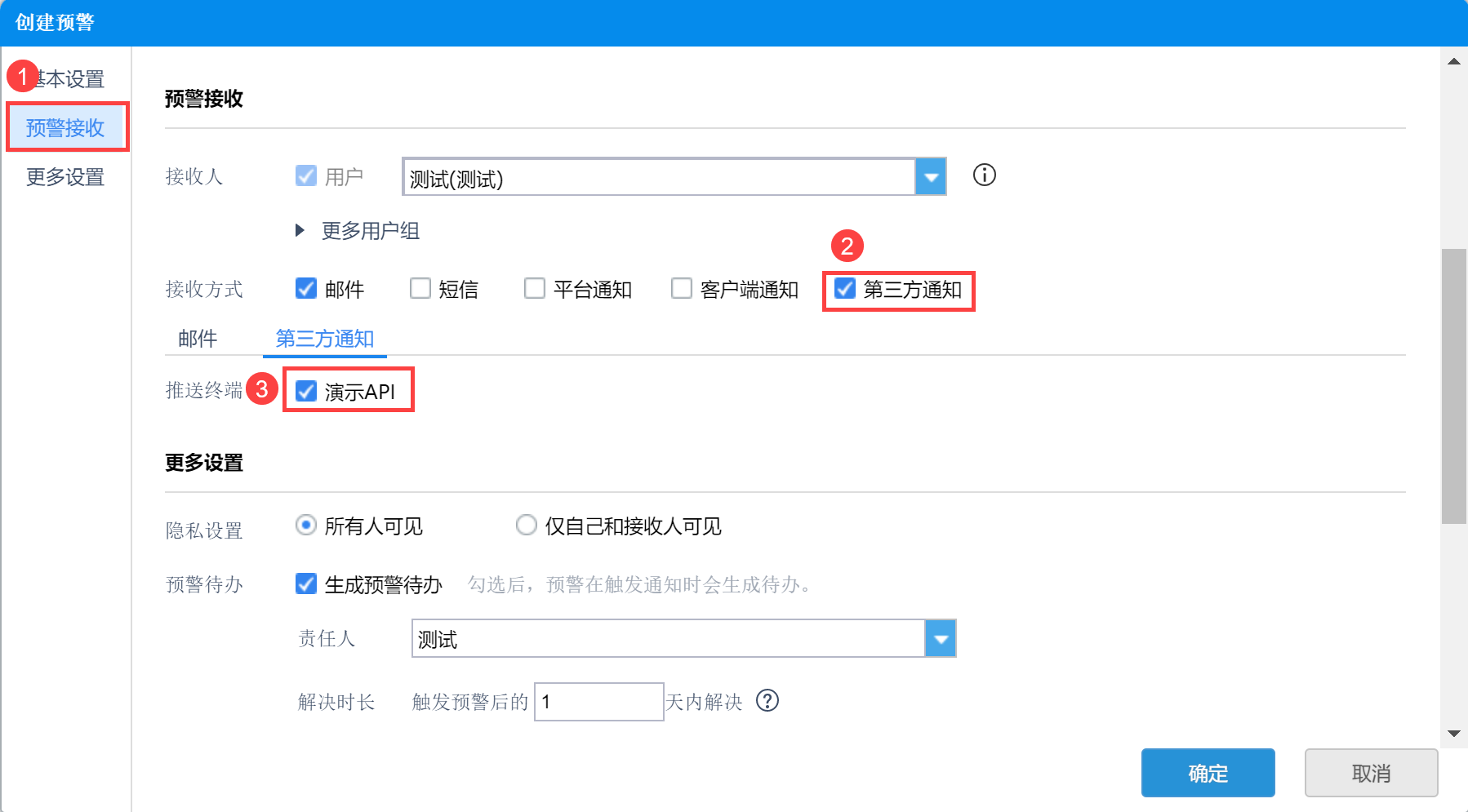1468x812 pixels.
Task: Go to 更多设置 in the left sidebar
Action: click(x=65, y=176)
